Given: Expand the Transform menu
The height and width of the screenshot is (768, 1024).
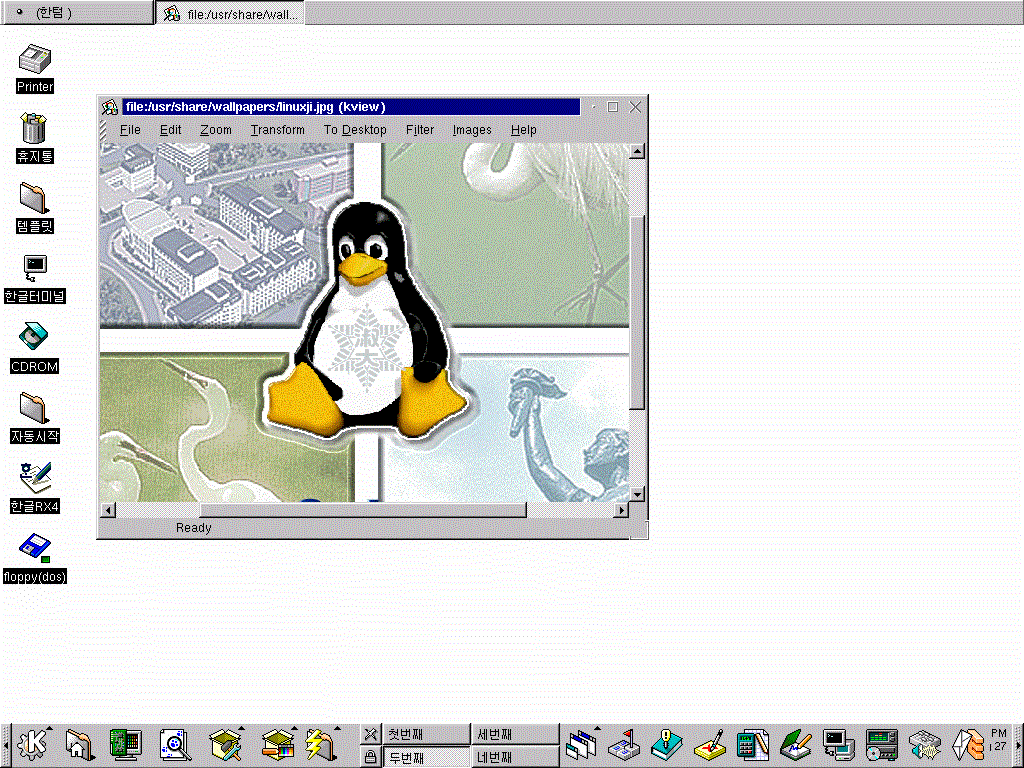Looking at the screenshot, I should pyautogui.click(x=277, y=130).
